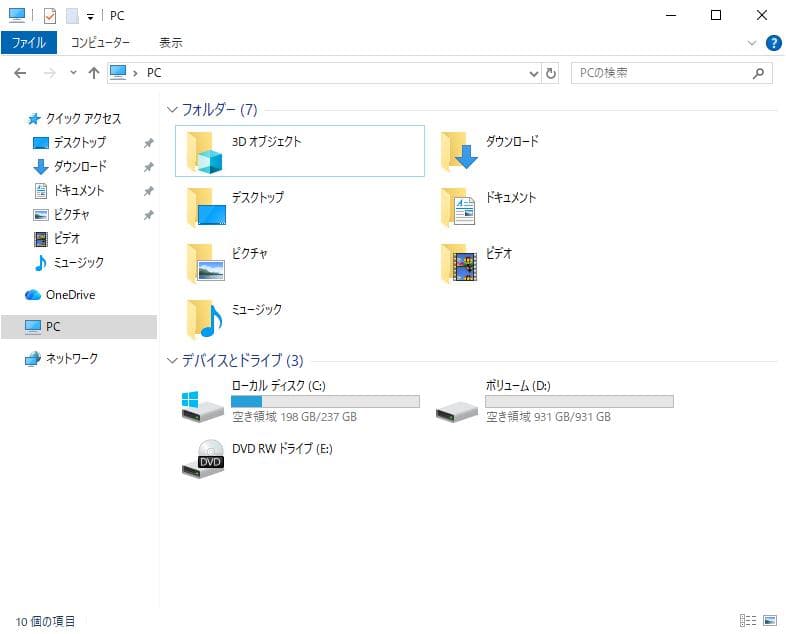Select the ローカル ディスク (C:) drive icon
The image size is (786, 634).
tap(202, 406)
